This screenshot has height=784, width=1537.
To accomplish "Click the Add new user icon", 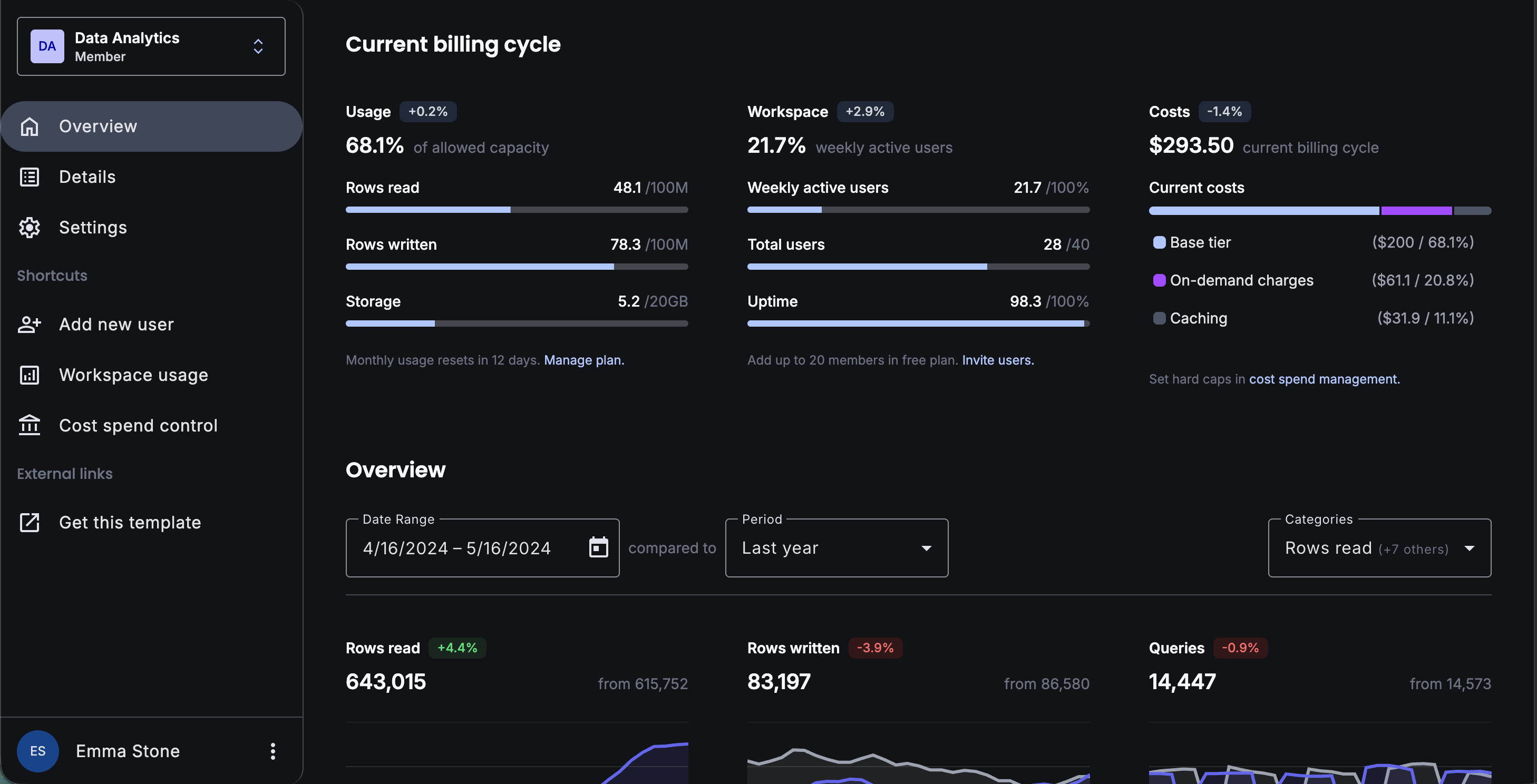I will pos(29,325).
